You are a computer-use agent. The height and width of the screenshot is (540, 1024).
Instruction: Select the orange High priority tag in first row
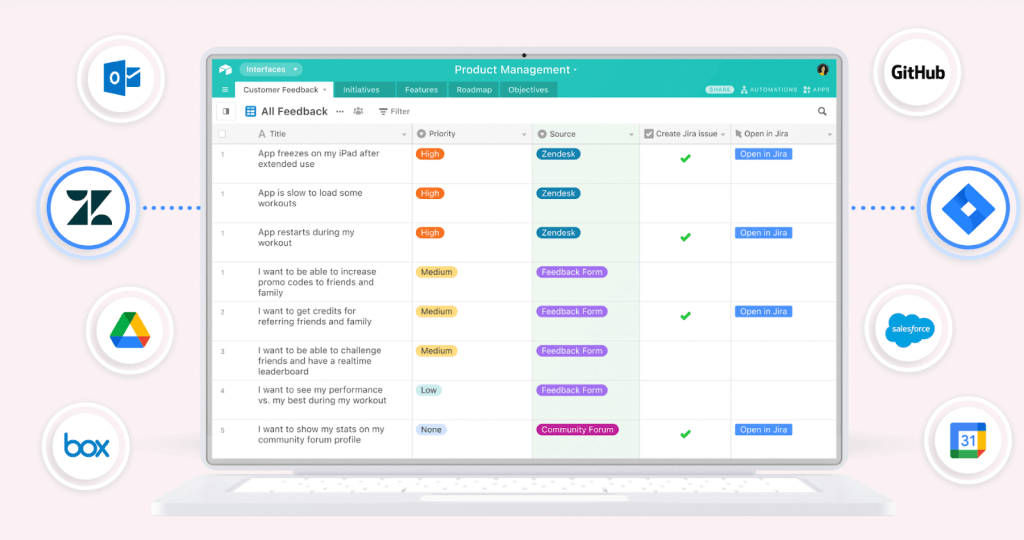[430, 154]
